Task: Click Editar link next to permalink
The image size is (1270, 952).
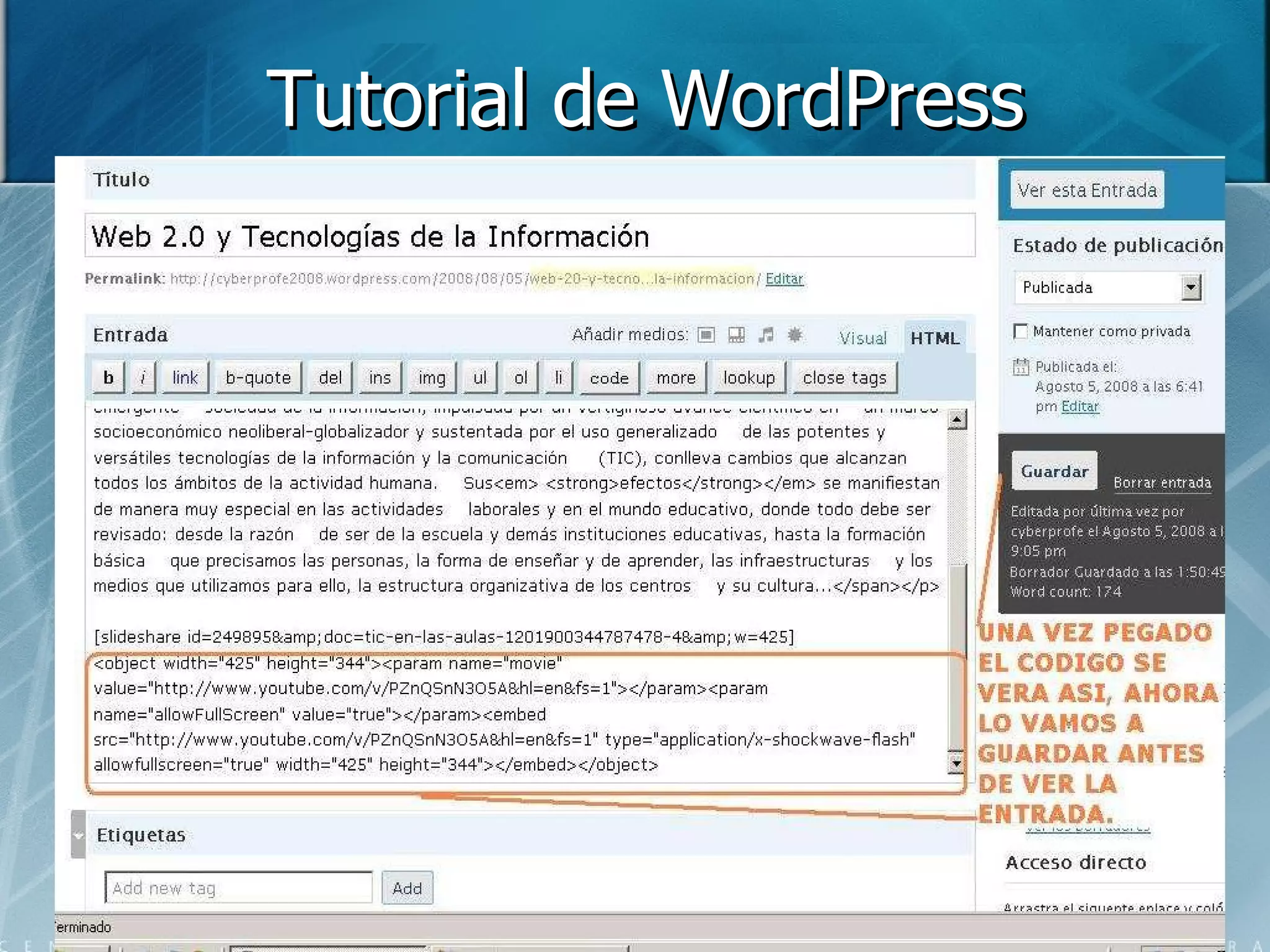Action: (x=784, y=279)
